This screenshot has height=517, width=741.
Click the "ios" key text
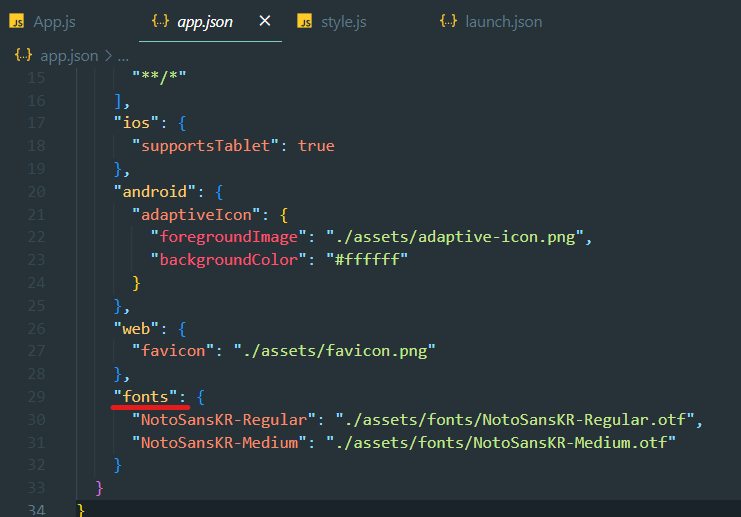[136, 123]
